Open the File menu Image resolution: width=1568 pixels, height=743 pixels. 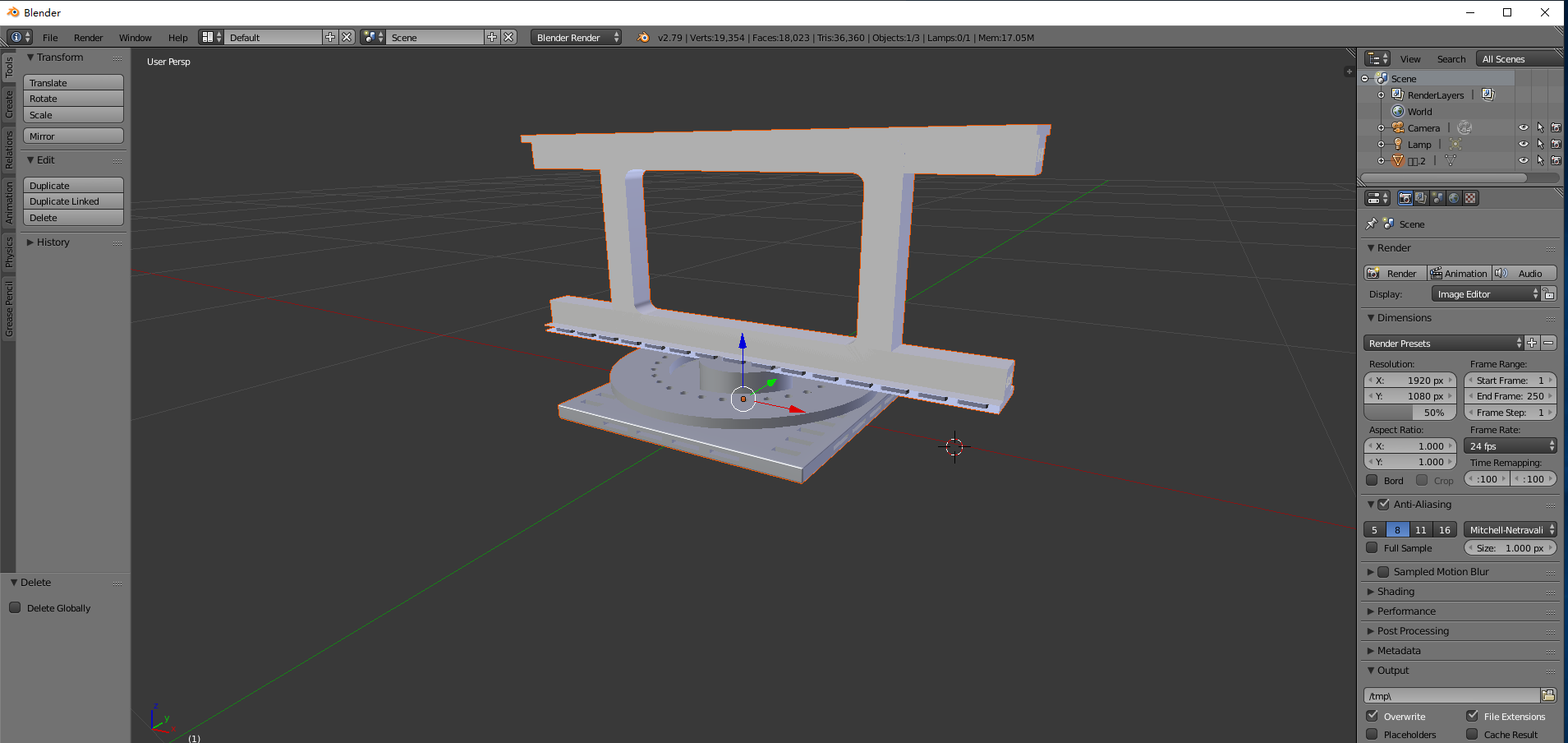click(49, 37)
